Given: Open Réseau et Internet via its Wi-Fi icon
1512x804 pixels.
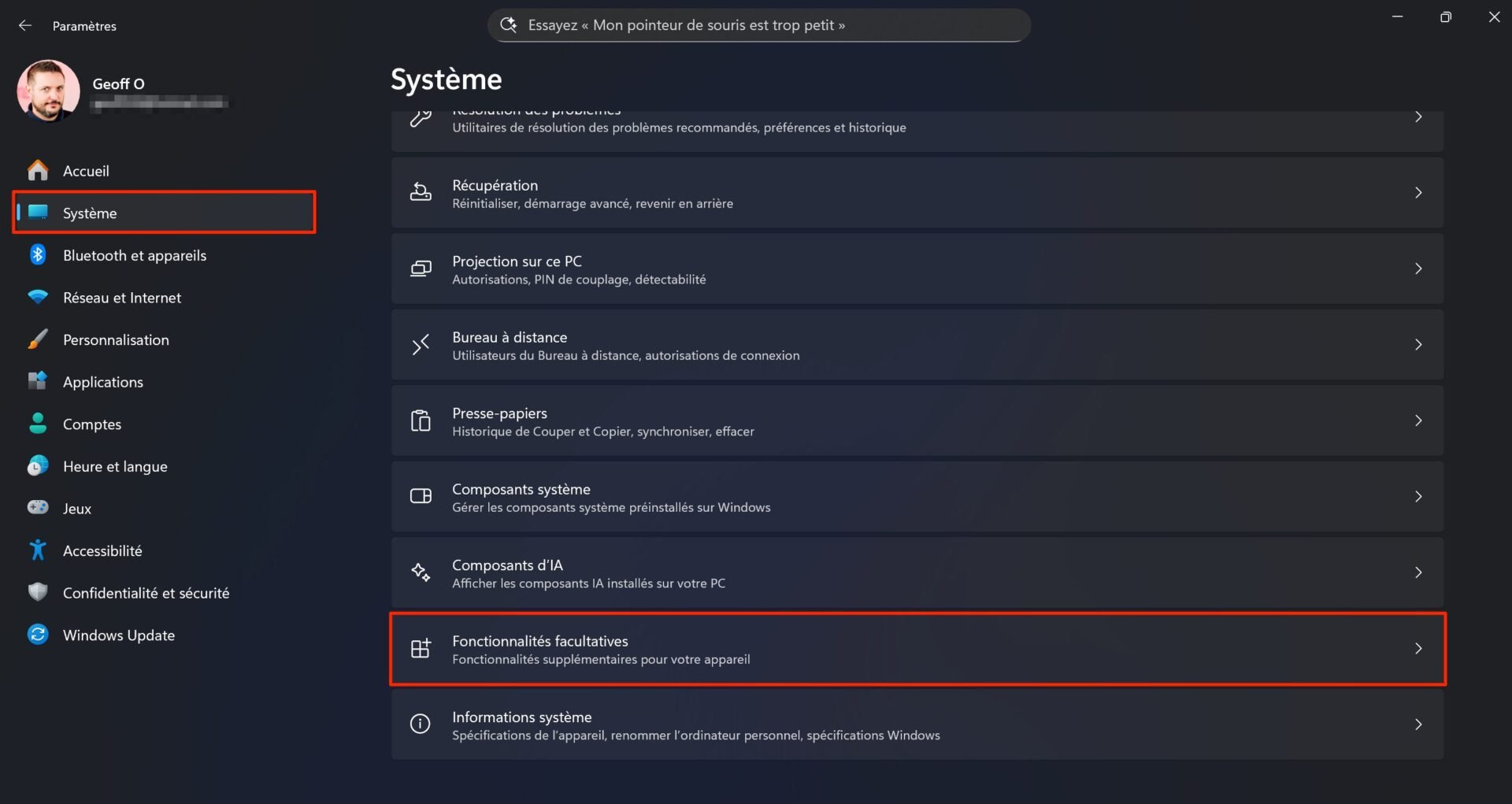Looking at the screenshot, I should click(38, 297).
